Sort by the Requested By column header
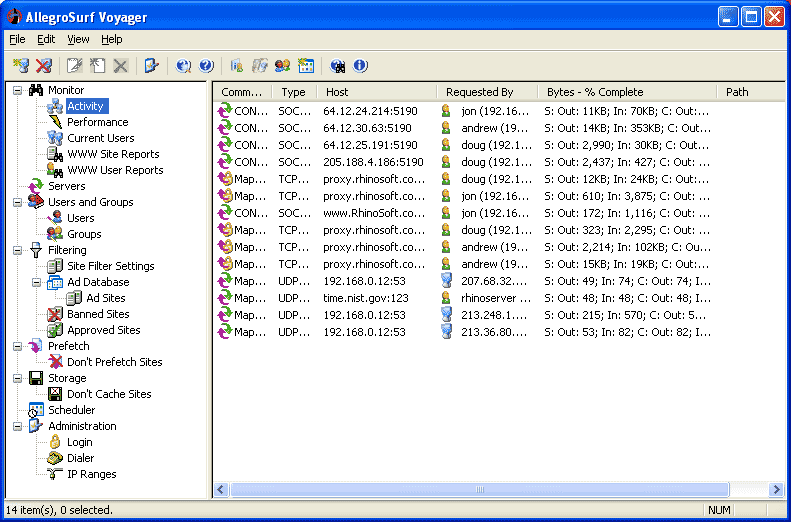Screen dimensions: 791x522 pyautogui.click(x=487, y=92)
